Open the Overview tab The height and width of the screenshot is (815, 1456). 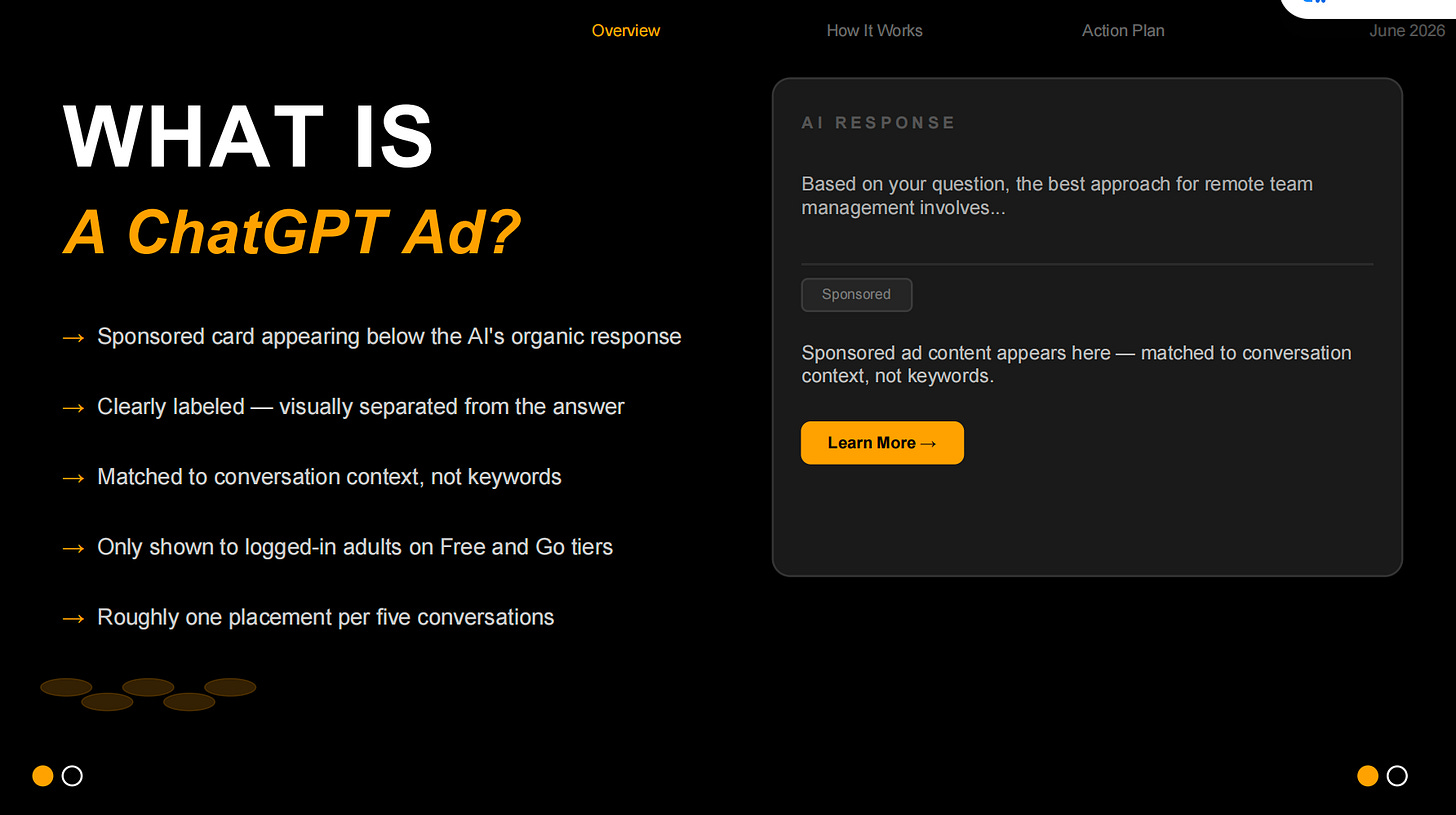pos(626,31)
